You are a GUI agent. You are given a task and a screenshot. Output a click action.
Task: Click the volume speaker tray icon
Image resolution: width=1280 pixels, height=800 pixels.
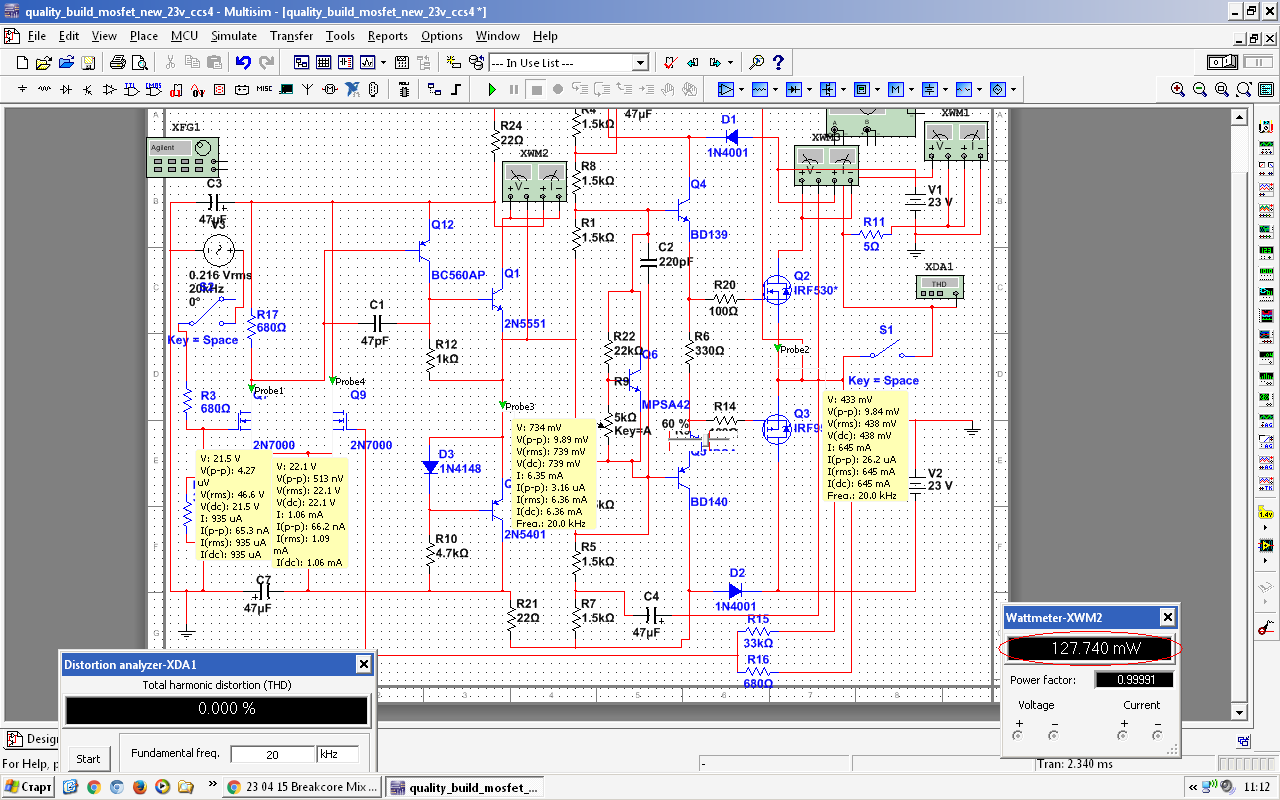pyautogui.click(x=1225, y=787)
